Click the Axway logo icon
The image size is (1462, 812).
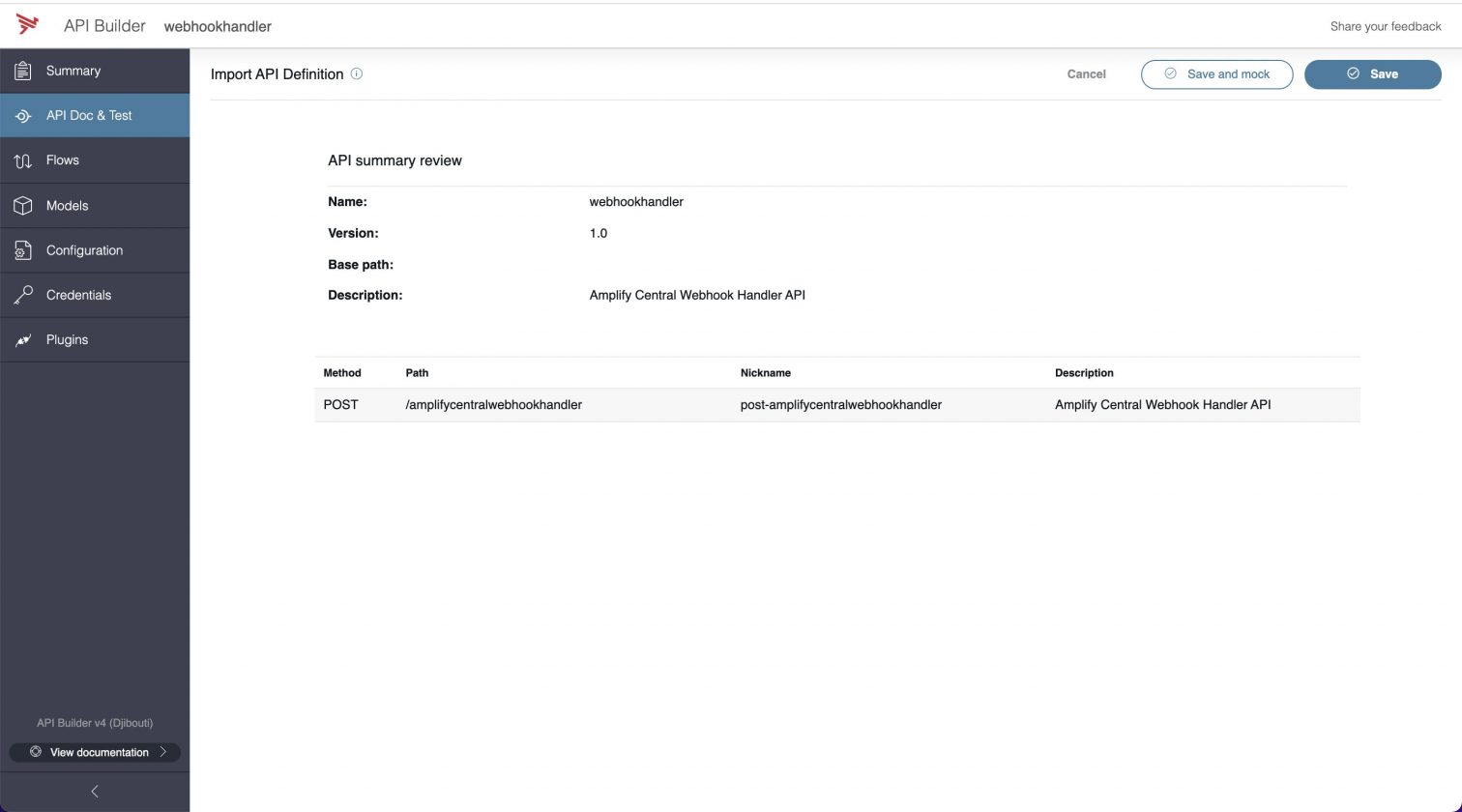click(x=27, y=25)
